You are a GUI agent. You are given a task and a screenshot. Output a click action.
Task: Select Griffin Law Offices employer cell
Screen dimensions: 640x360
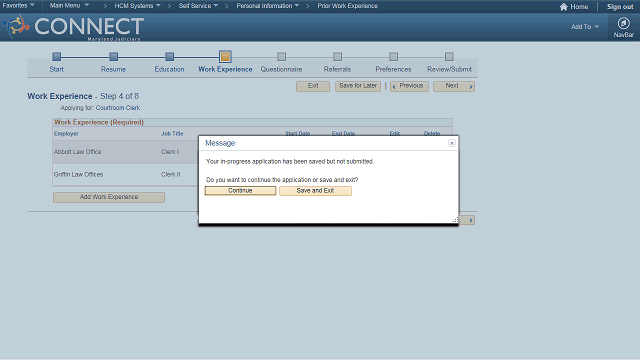[x=78, y=174]
